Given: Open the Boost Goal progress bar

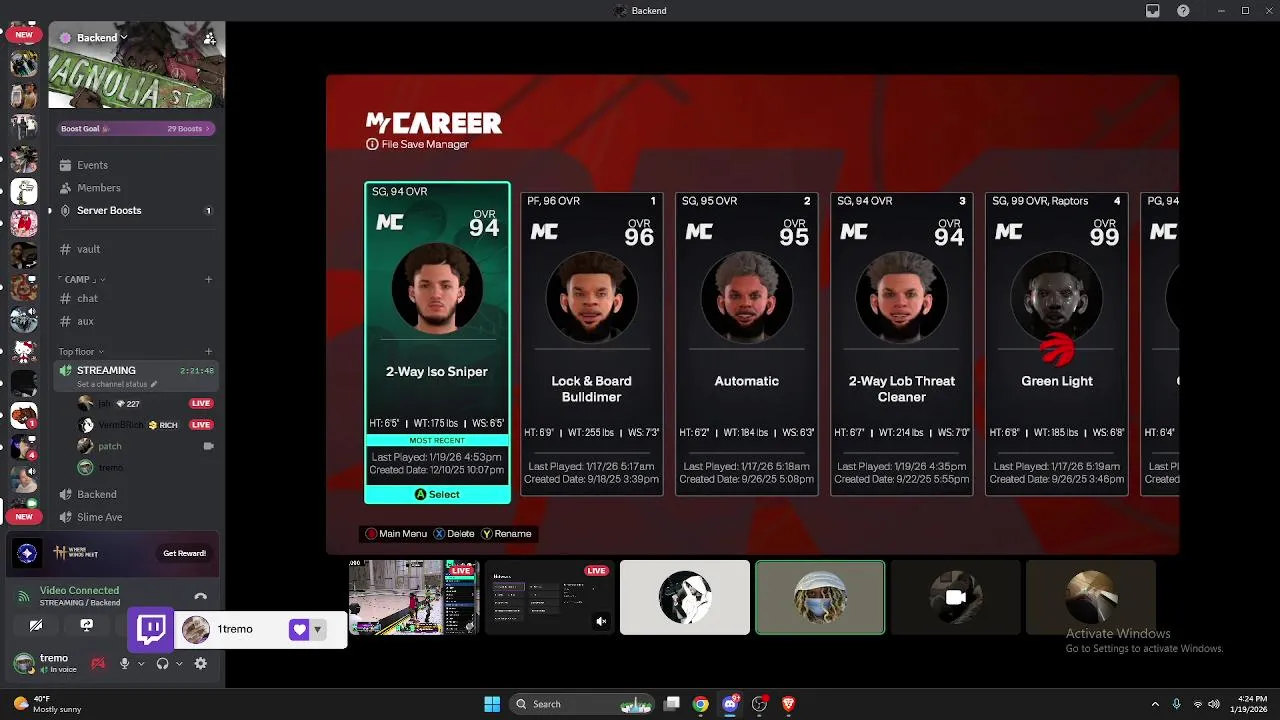Looking at the screenshot, I should coord(136,129).
